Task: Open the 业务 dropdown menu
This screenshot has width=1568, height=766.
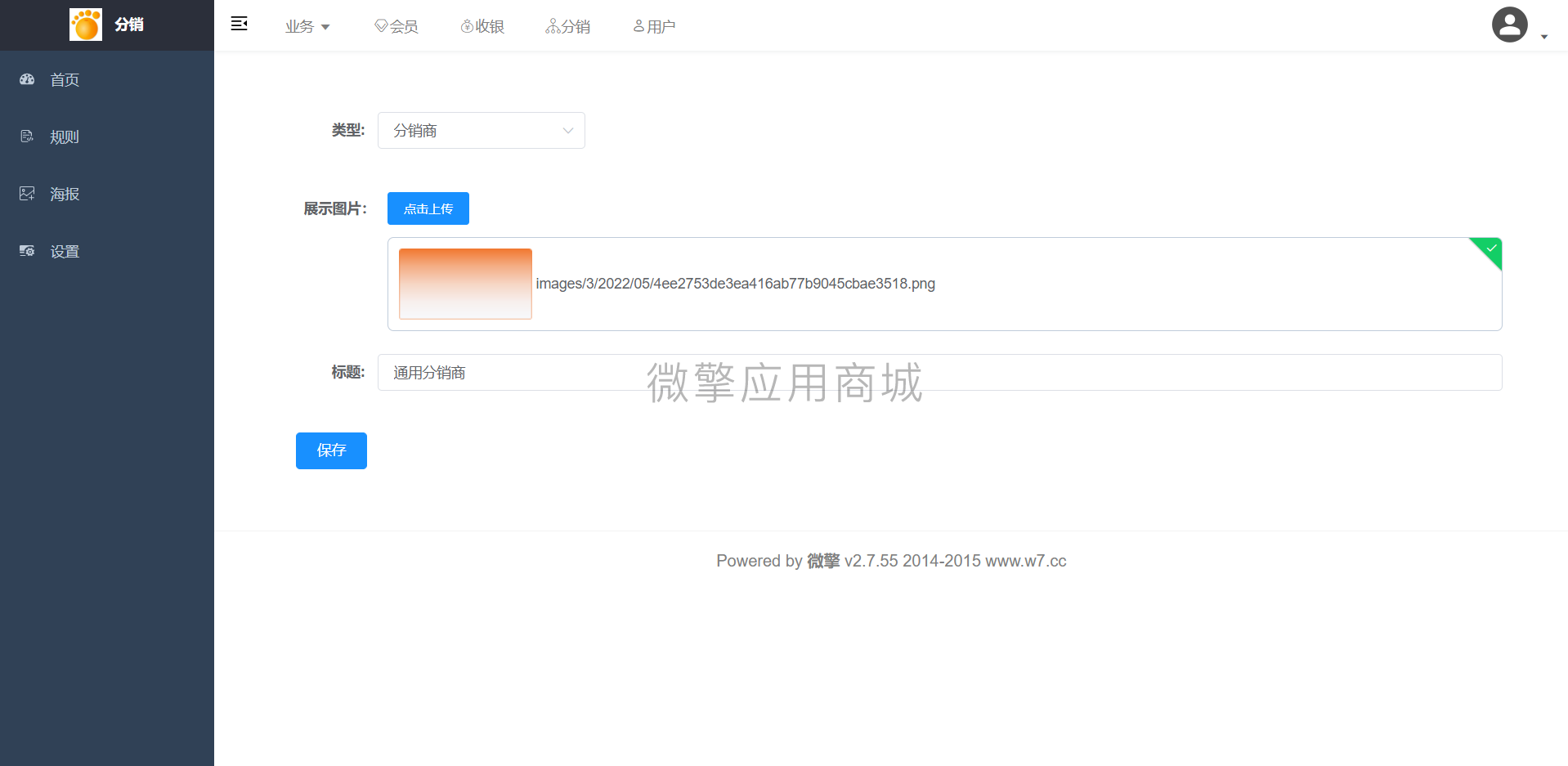Action: click(x=307, y=26)
